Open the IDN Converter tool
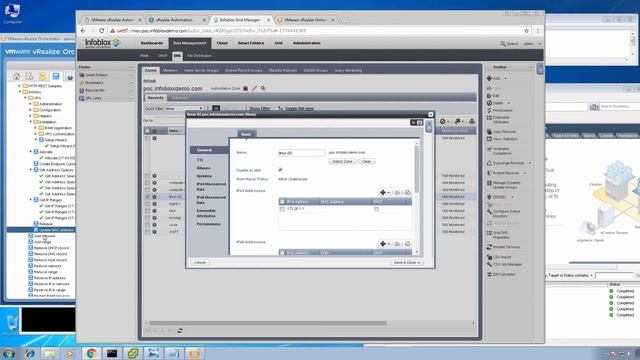The width and height of the screenshot is (640, 360). tap(504, 274)
